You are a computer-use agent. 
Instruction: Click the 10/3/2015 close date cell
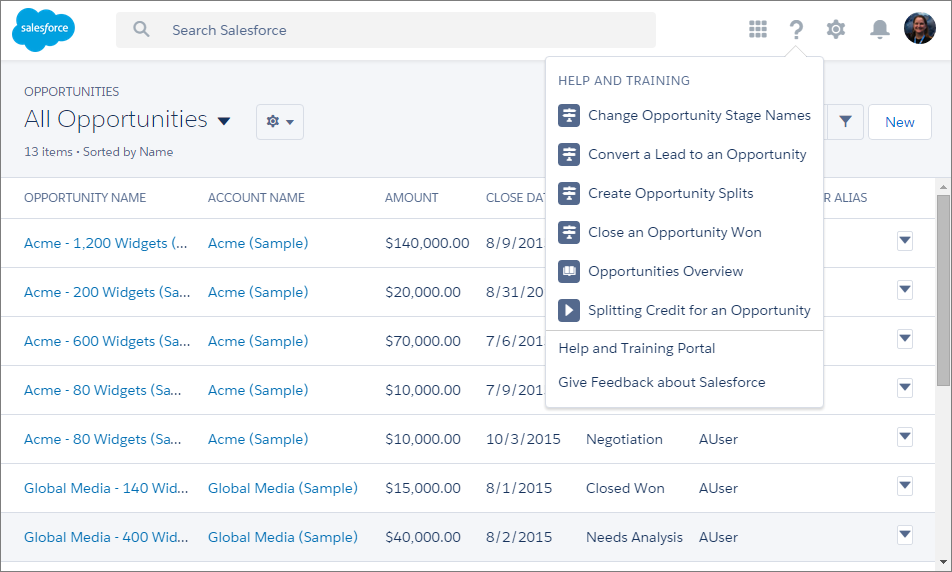[523, 439]
